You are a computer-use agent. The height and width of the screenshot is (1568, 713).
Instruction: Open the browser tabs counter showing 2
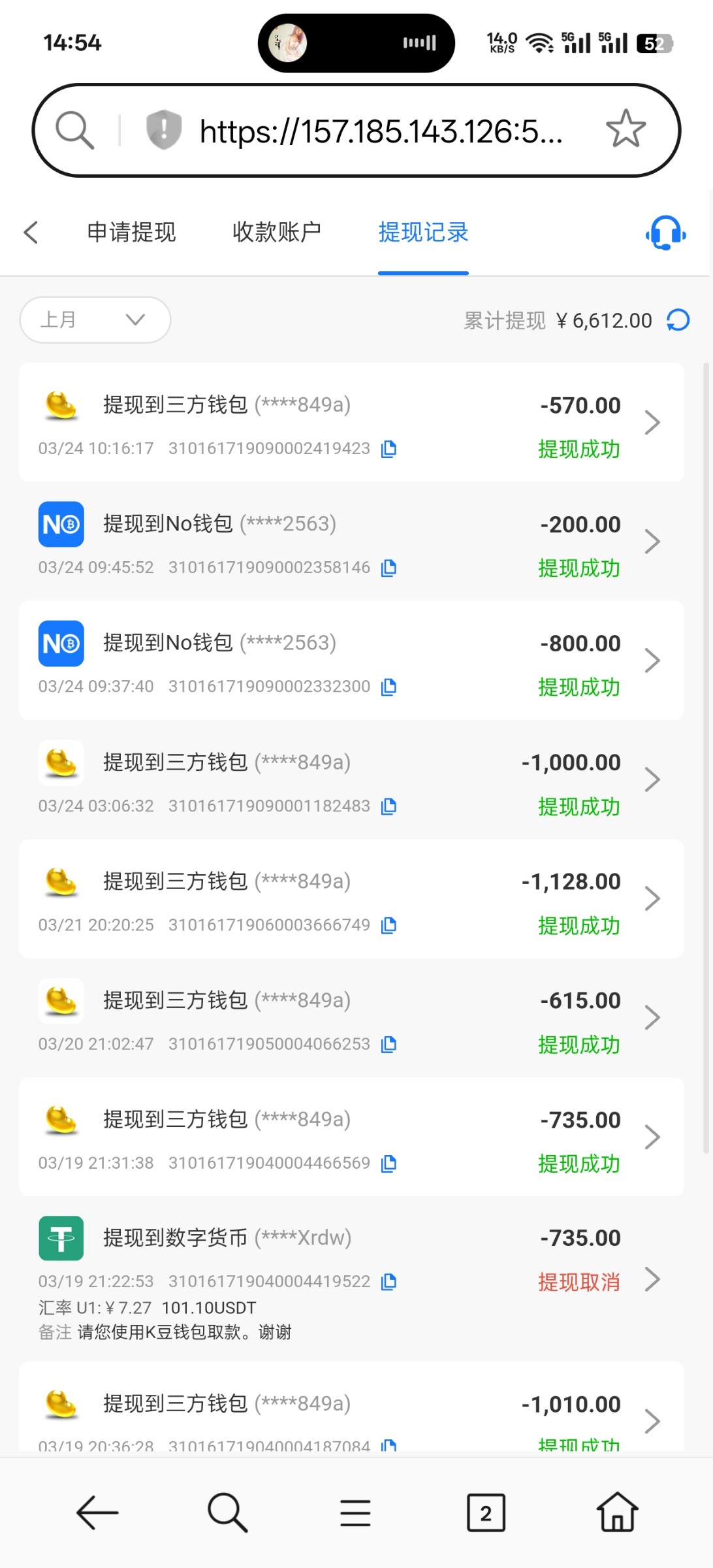click(x=486, y=1512)
